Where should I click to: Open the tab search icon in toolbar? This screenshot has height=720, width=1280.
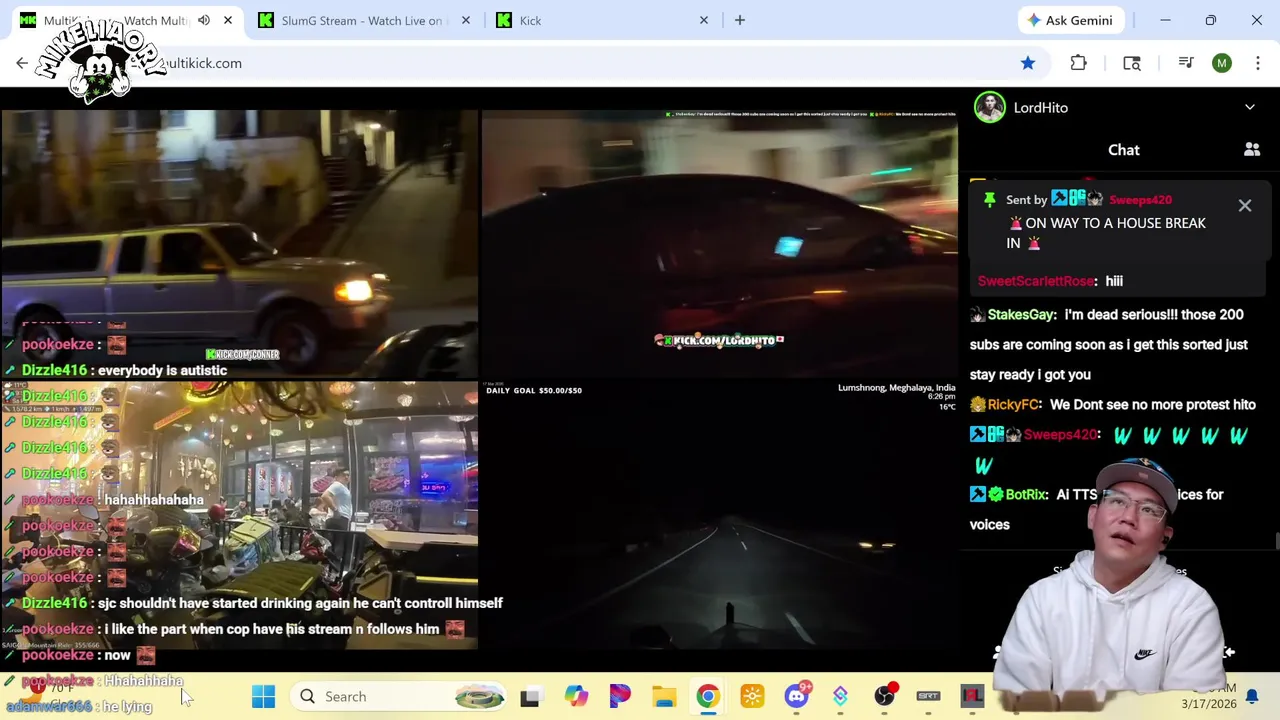tap(1132, 63)
